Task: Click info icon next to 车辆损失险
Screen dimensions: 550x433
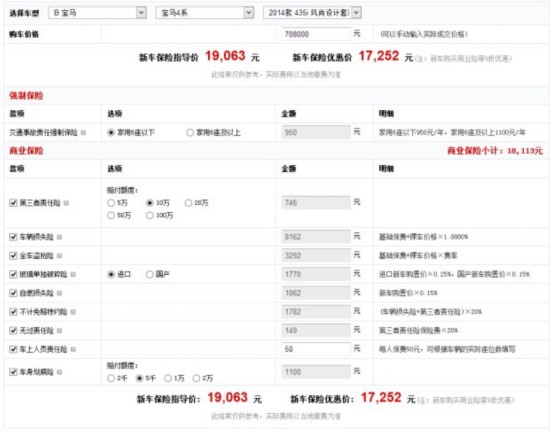Action: [59, 237]
